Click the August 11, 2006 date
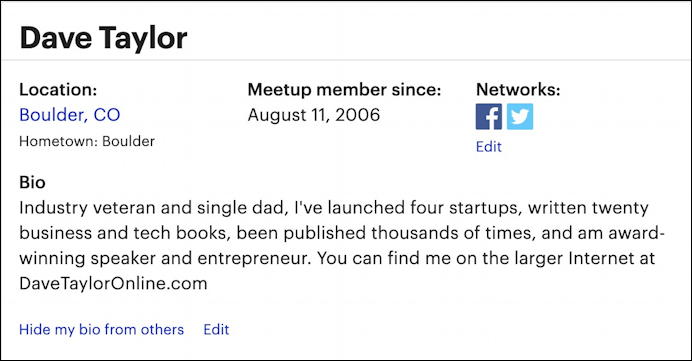692x361 pixels. click(314, 115)
